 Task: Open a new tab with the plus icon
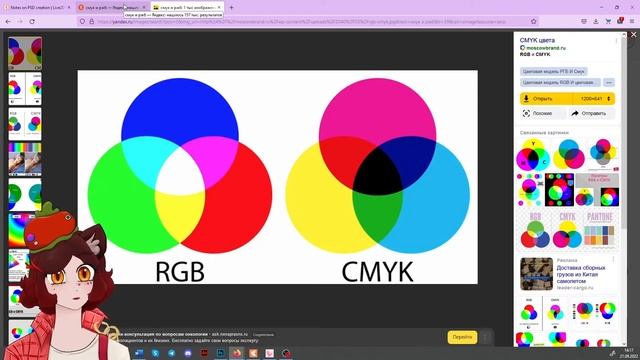coord(231,7)
